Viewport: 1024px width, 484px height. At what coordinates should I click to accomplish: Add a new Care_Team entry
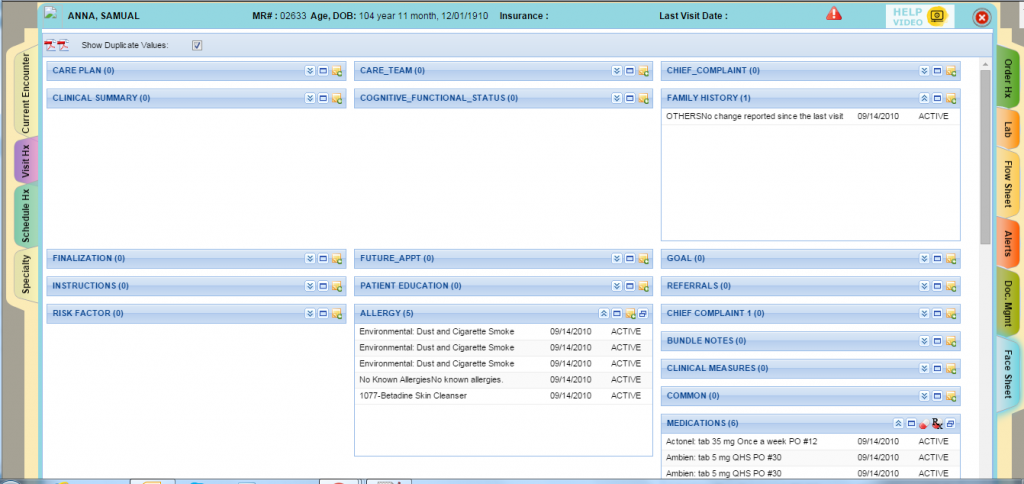643,71
